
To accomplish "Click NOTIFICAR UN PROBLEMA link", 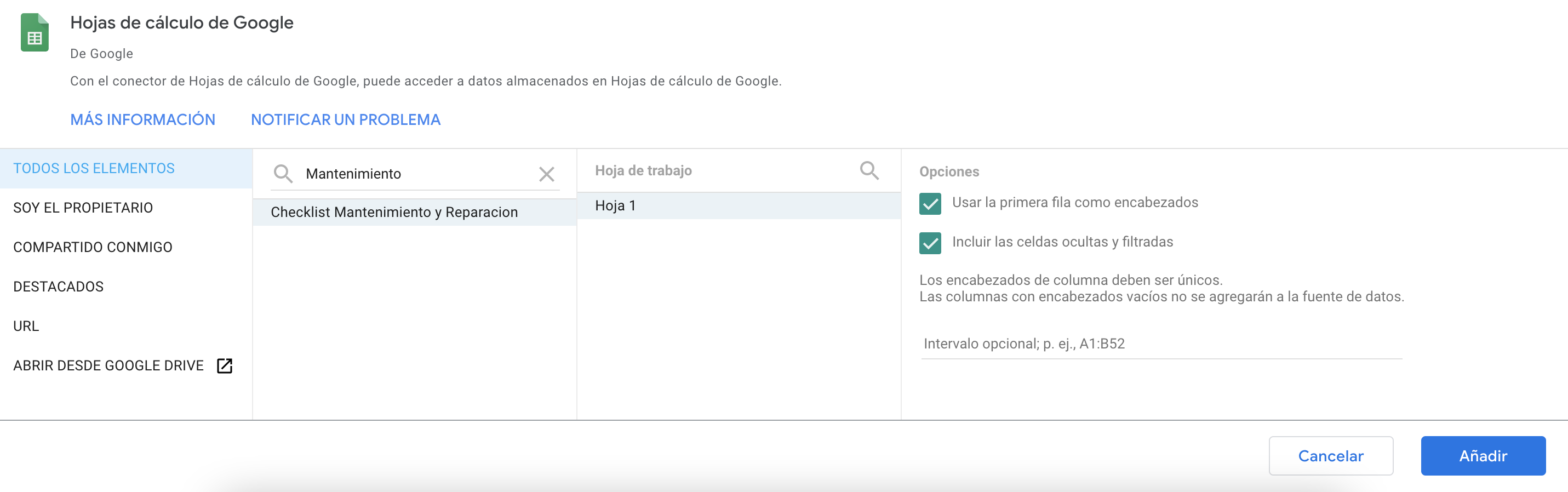I will [x=346, y=119].
